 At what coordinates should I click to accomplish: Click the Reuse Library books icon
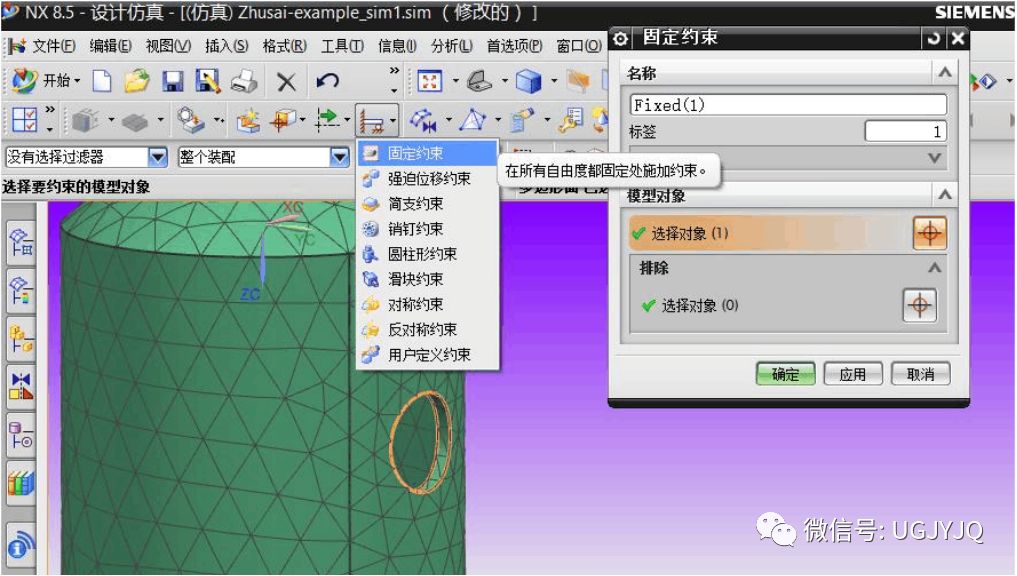pyautogui.click(x=21, y=484)
